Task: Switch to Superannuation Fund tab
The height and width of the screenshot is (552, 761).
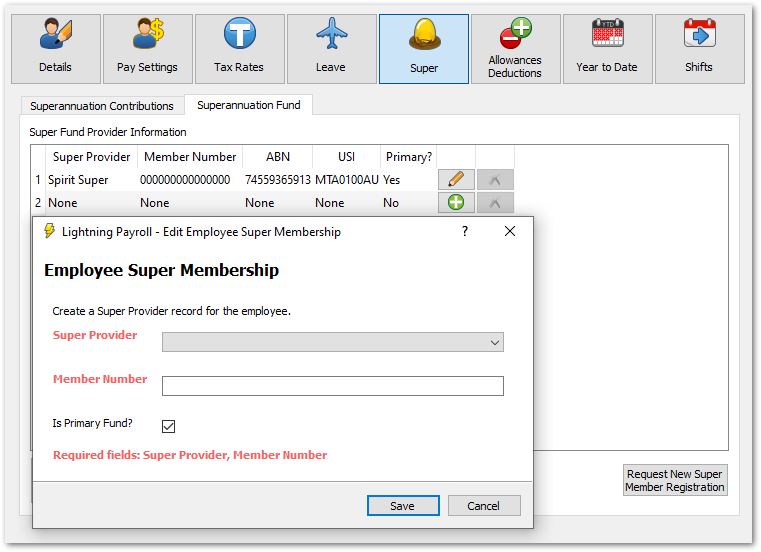Action: point(248,105)
